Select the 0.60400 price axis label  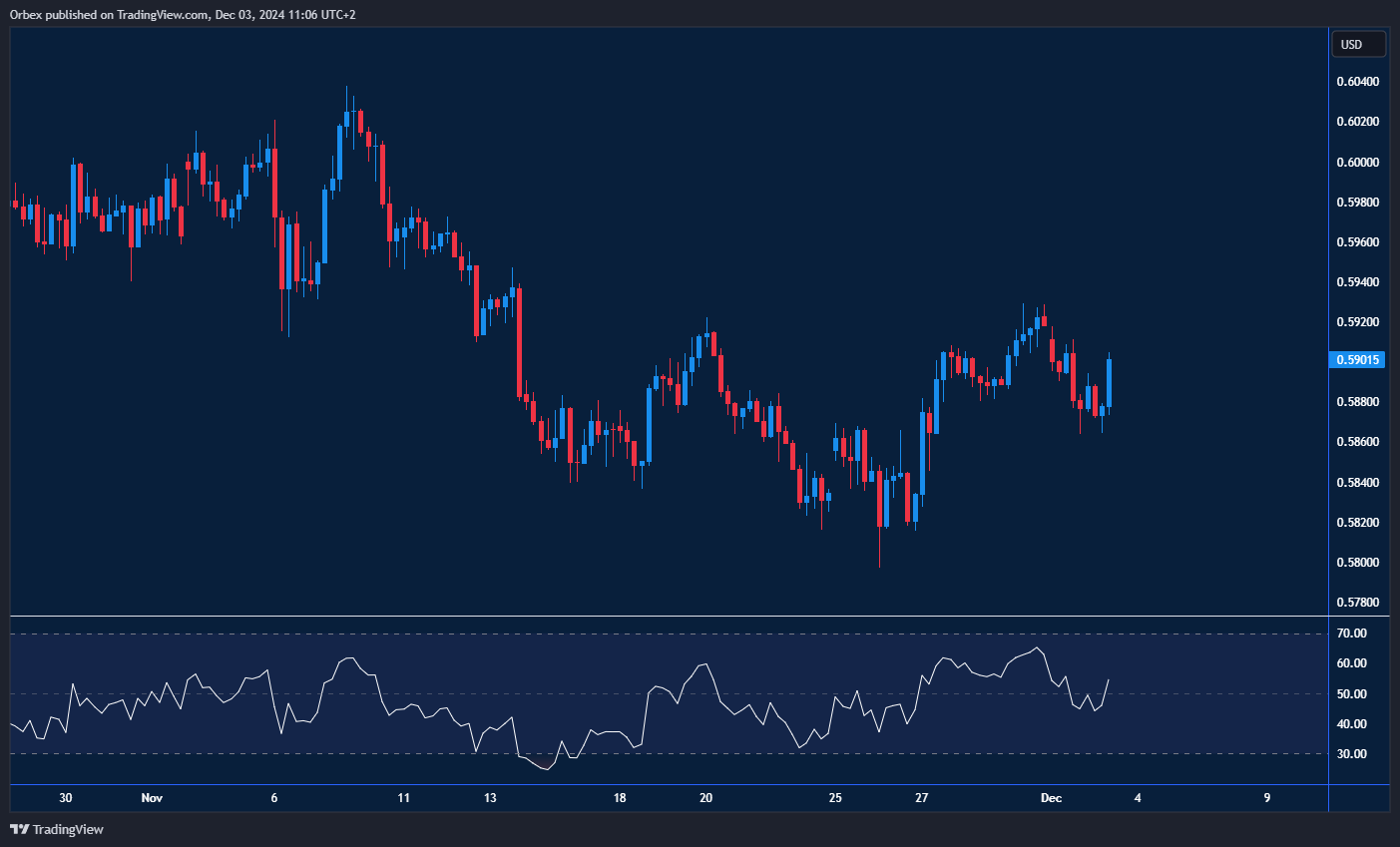tap(1358, 82)
